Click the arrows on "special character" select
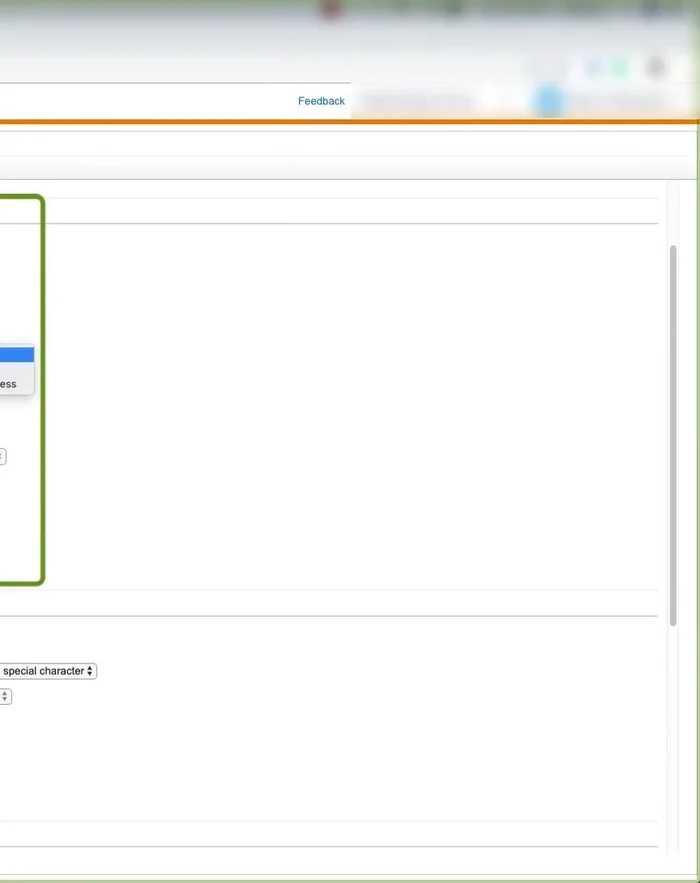 90,671
